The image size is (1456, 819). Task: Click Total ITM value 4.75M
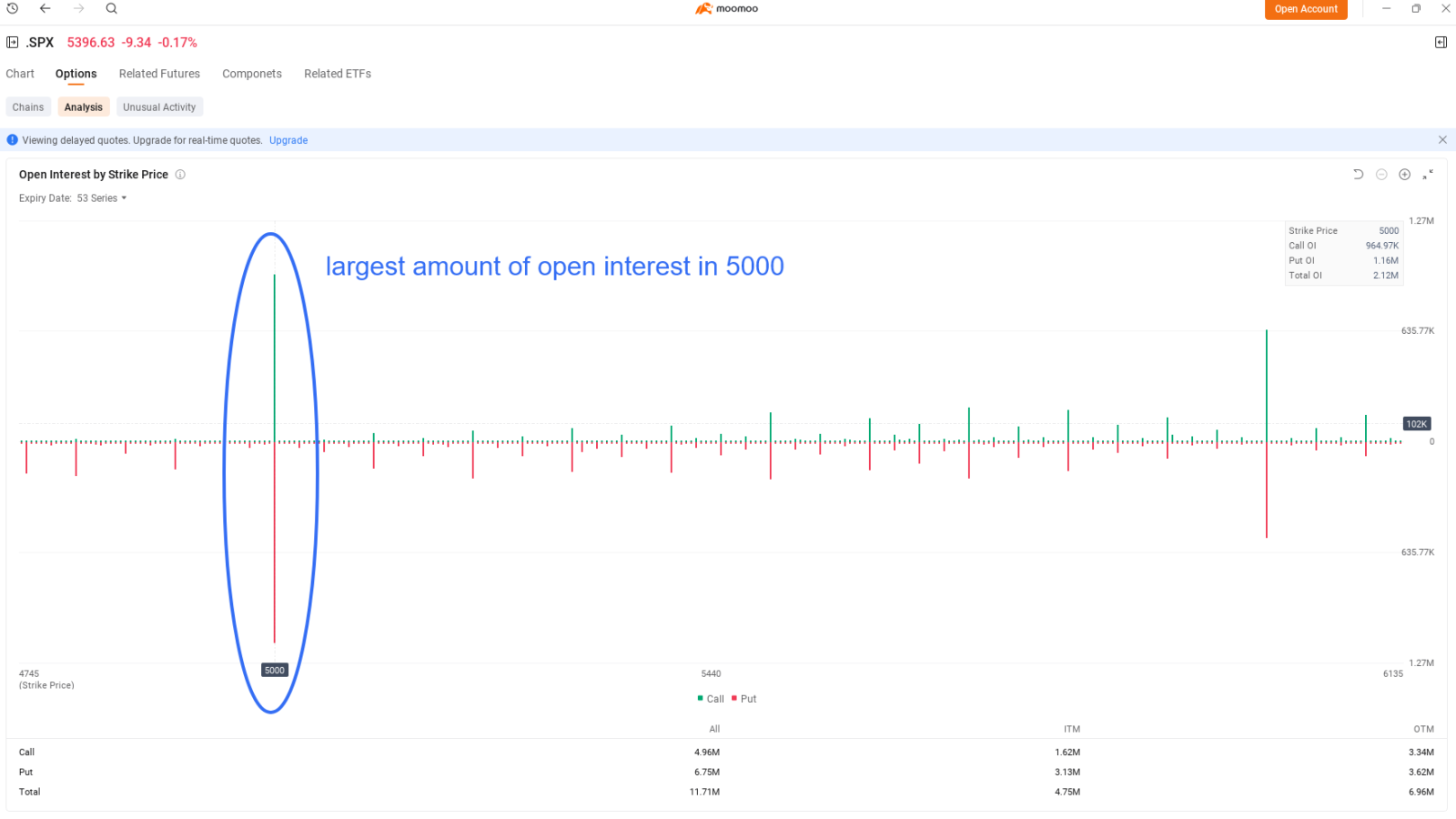coord(1067,793)
